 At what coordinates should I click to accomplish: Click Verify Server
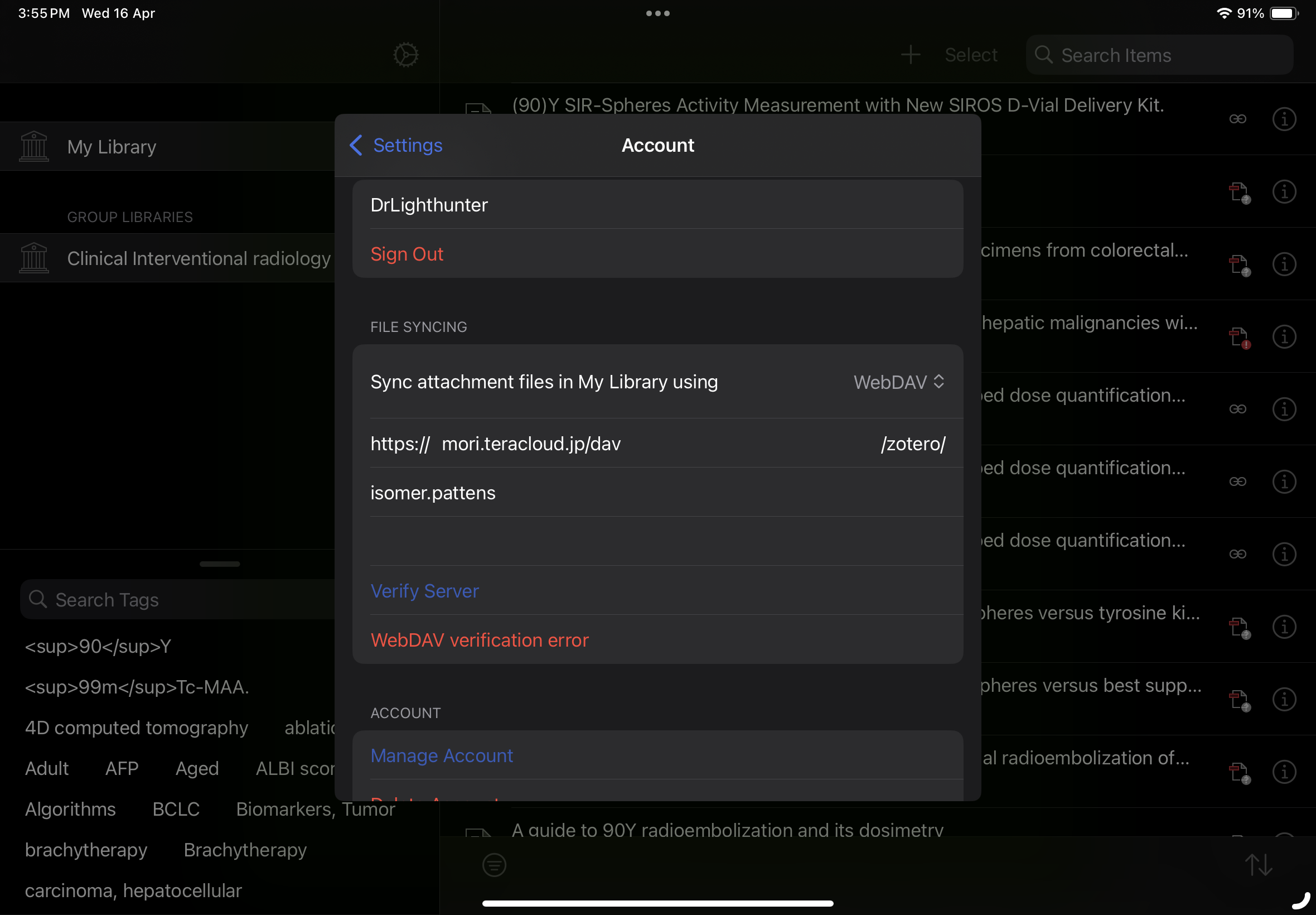(424, 591)
